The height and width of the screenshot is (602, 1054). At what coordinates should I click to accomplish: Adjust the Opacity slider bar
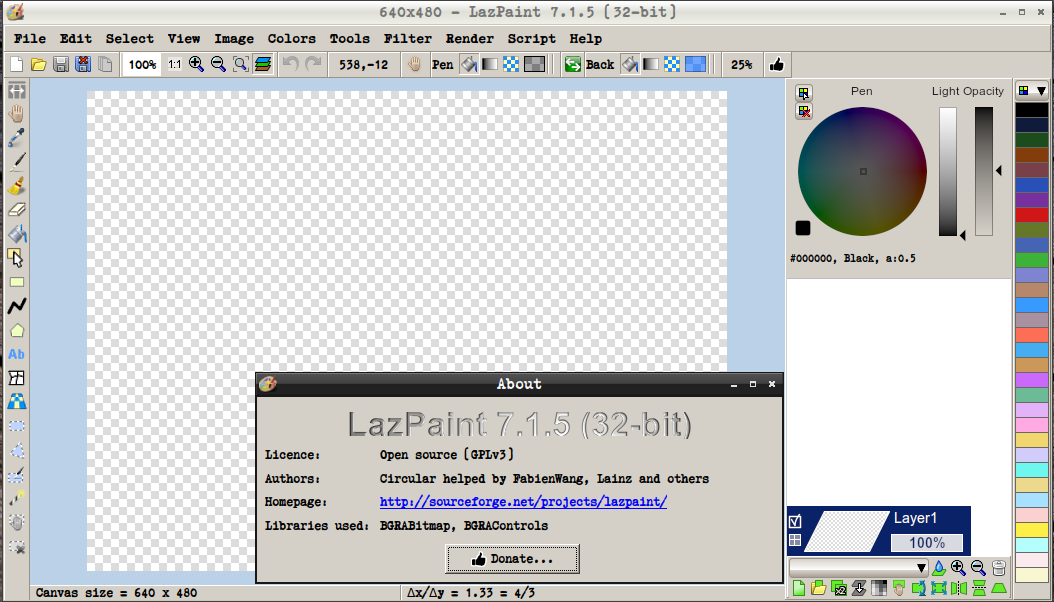click(984, 171)
